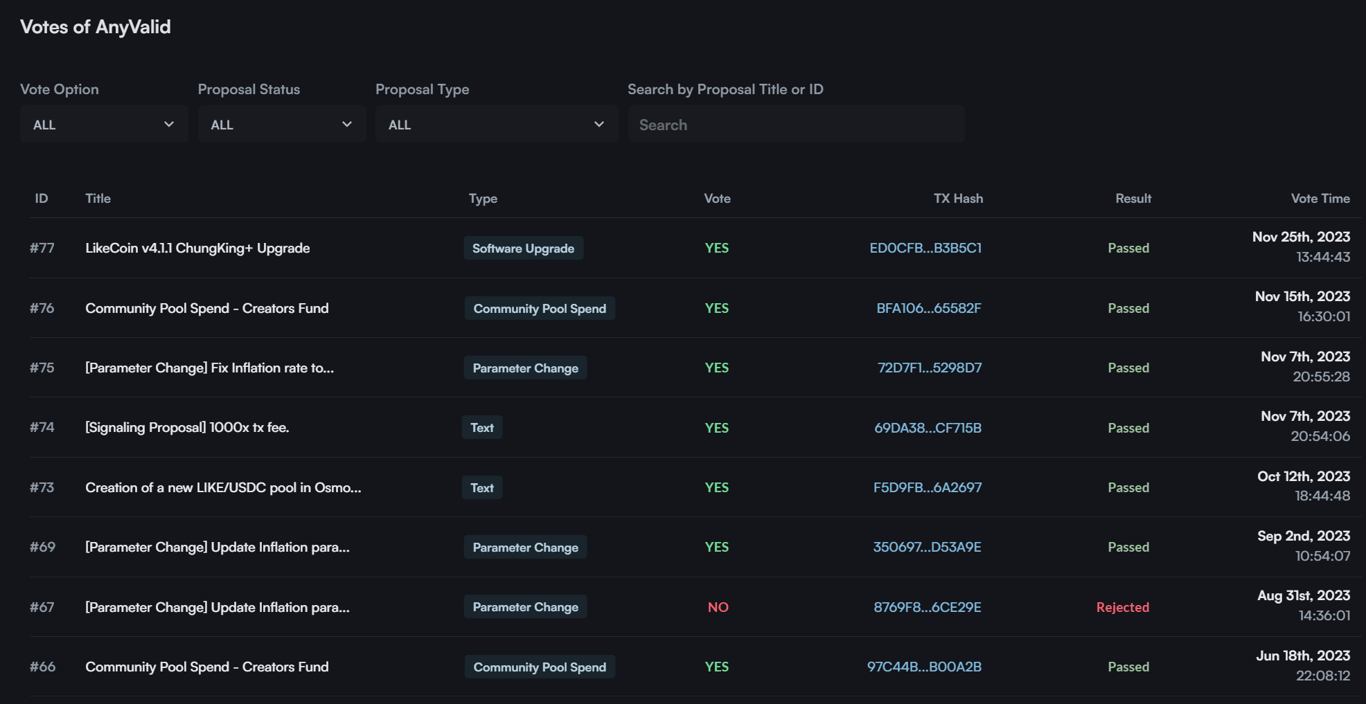The image size is (1366, 704).
Task: Click the Rejected result on #67
Action: point(1123,607)
